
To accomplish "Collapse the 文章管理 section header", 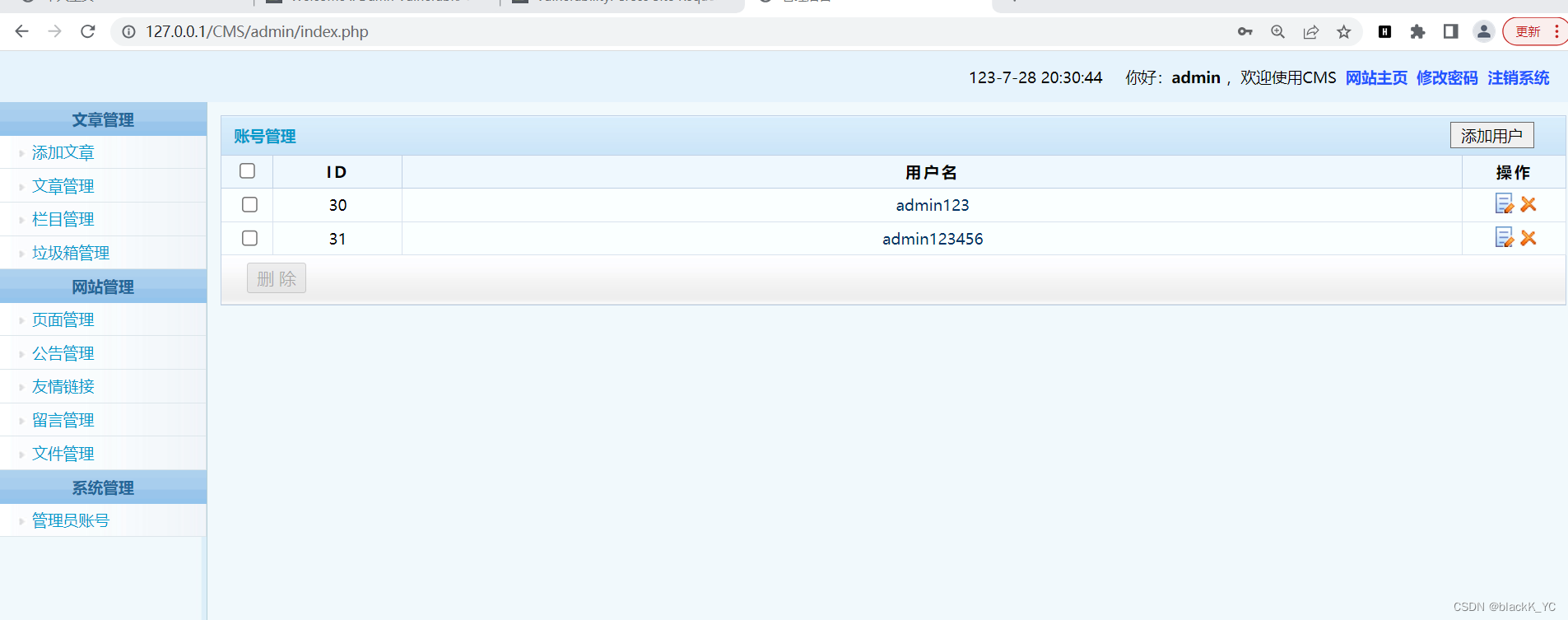I will (103, 119).
